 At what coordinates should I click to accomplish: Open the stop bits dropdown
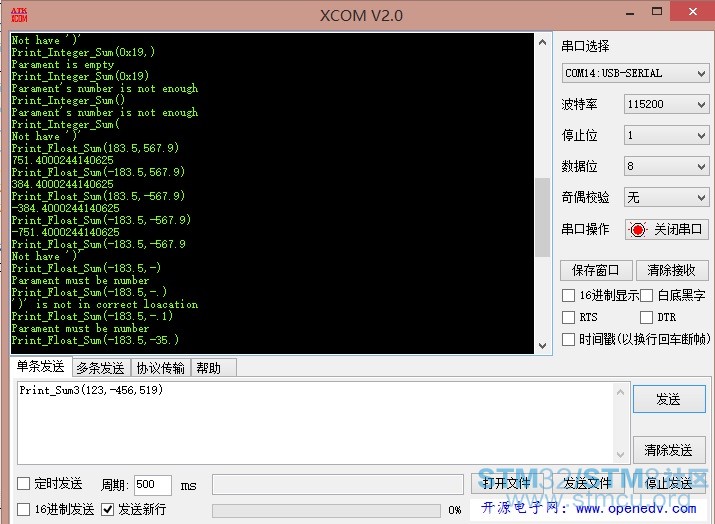666,135
